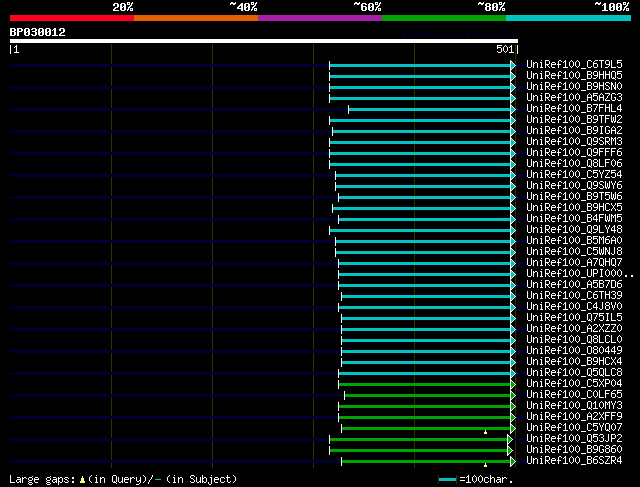Screen dimensions: 640x487
Task: Click the UniRef100_Q5QLC8 label
Action: 574,373
